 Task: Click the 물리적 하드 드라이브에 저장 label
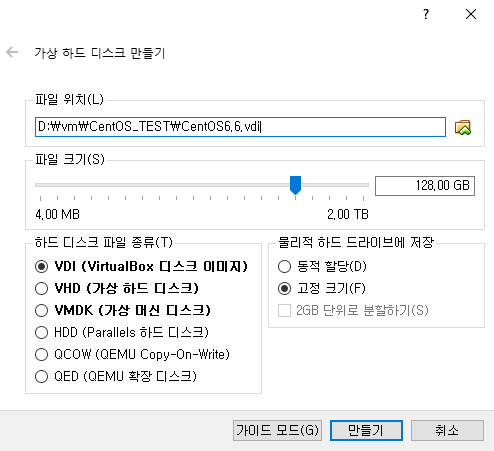tap(356, 242)
